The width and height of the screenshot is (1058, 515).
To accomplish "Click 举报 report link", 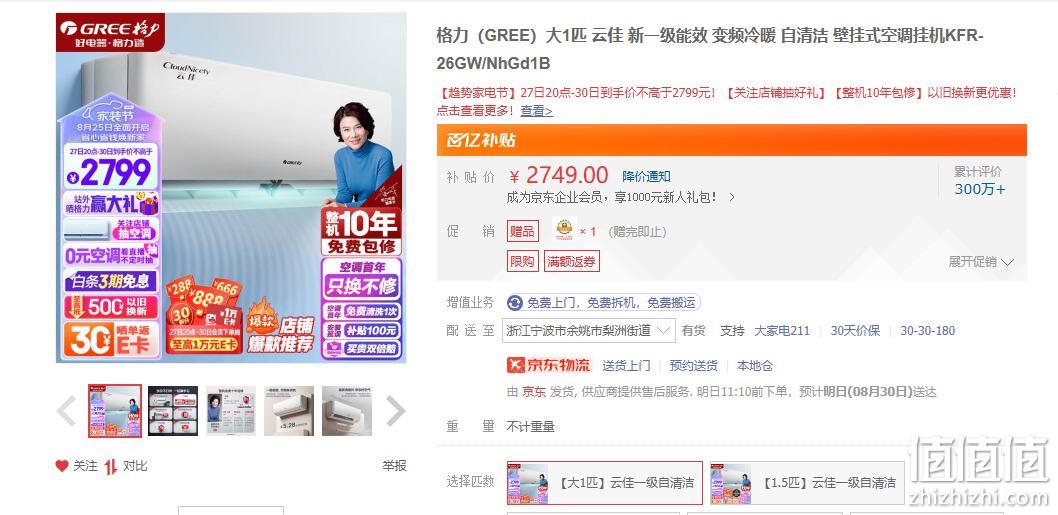I will click(x=395, y=466).
